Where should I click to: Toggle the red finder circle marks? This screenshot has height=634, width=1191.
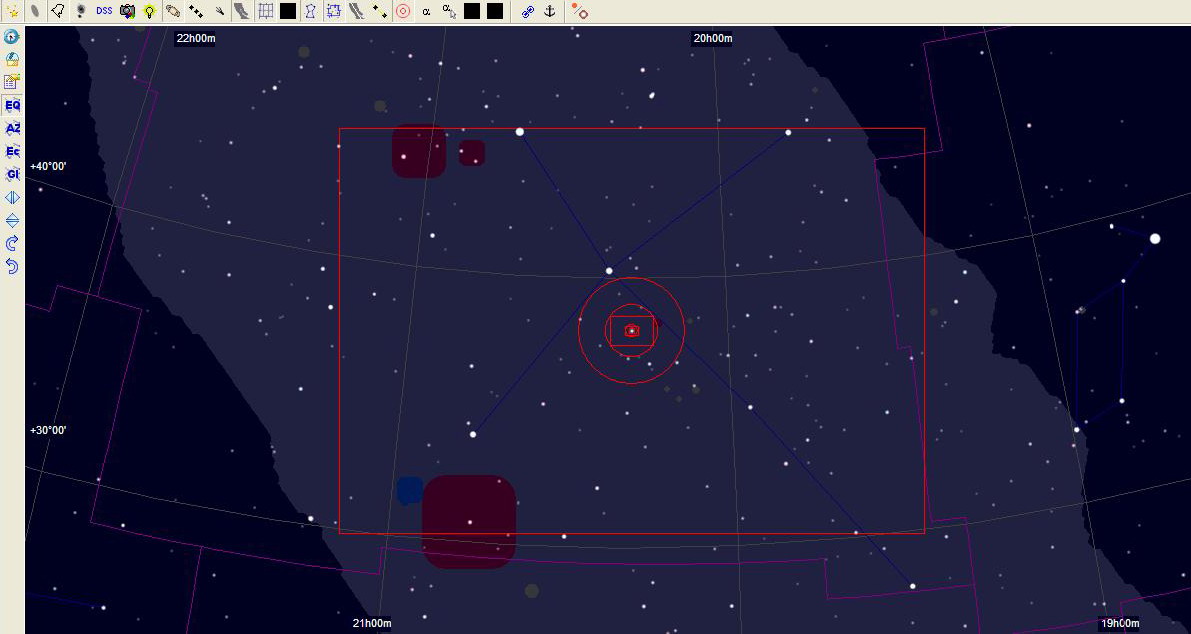click(403, 11)
